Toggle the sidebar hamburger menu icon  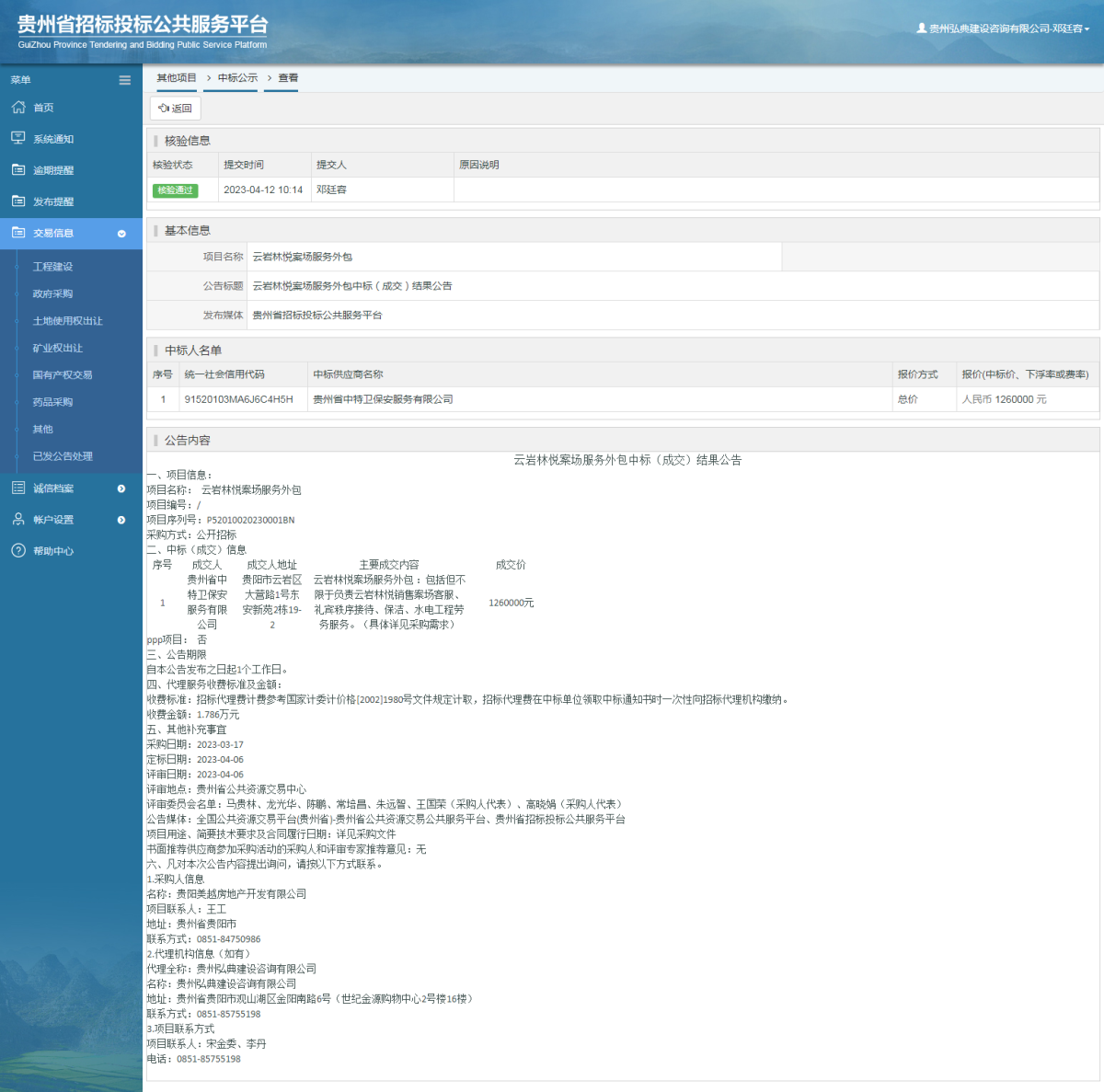coord(124,80)
